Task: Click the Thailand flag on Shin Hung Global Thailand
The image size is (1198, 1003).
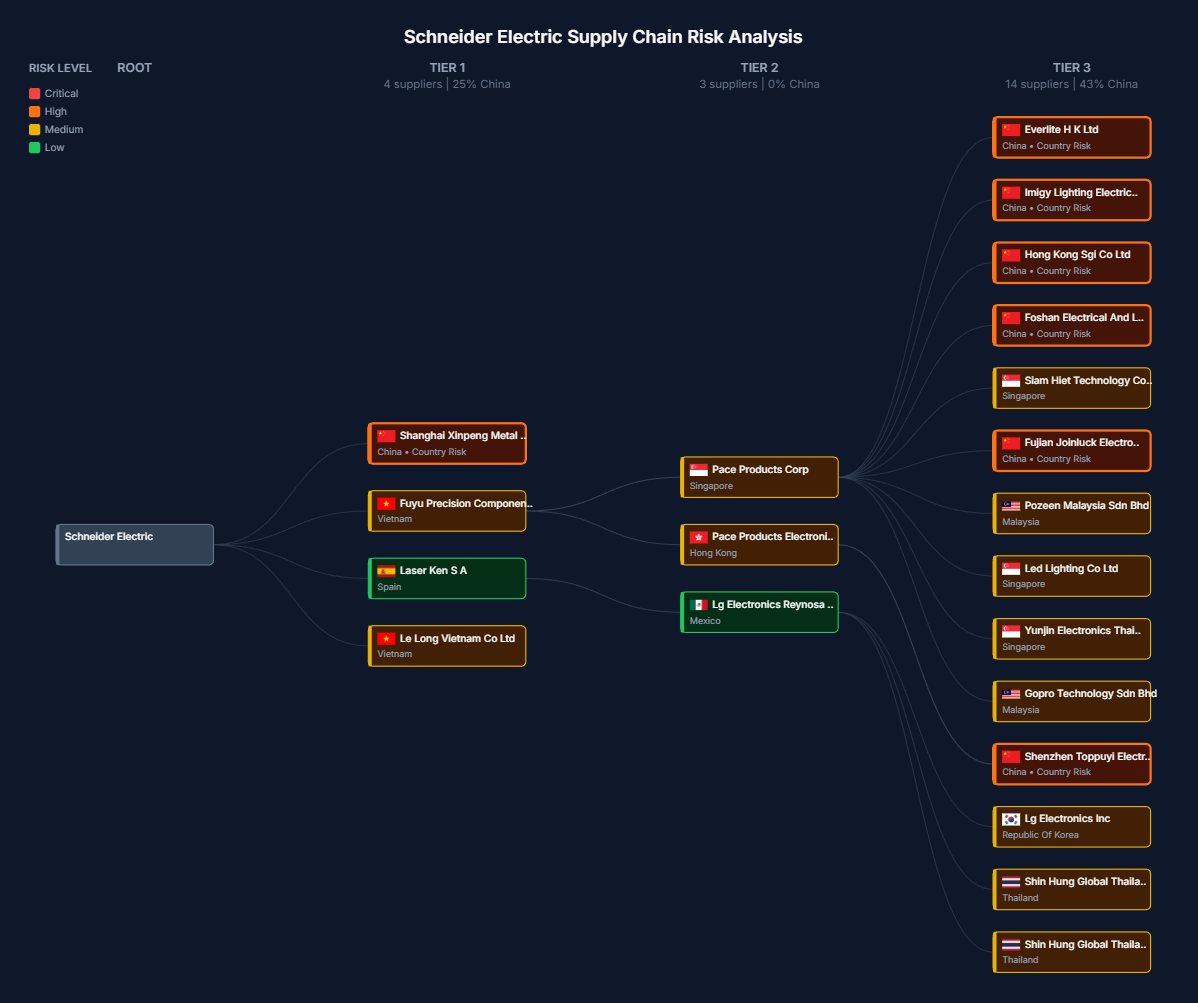Action: [x=1010, y=881]
